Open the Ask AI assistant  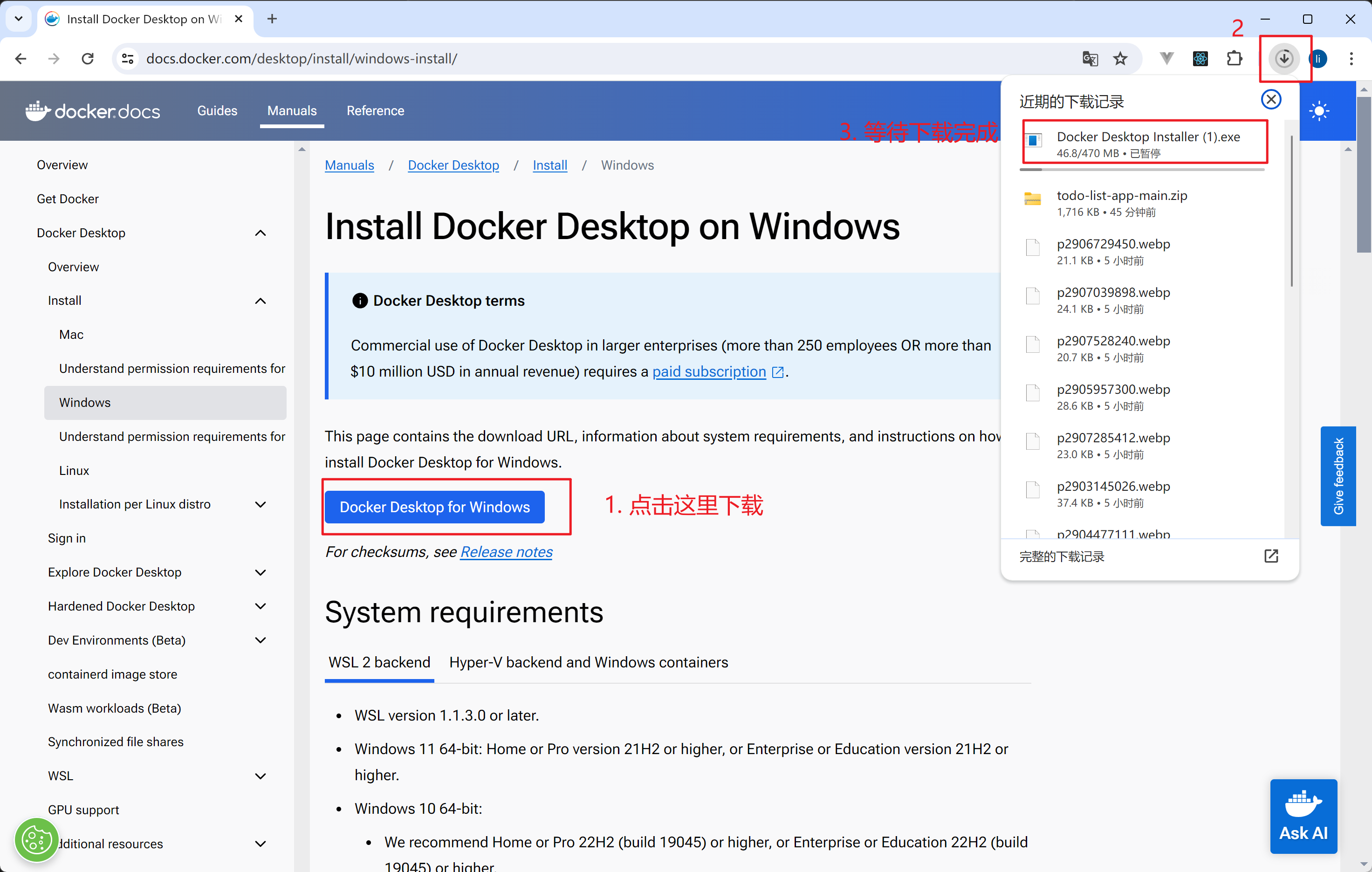pos(1303,816)
